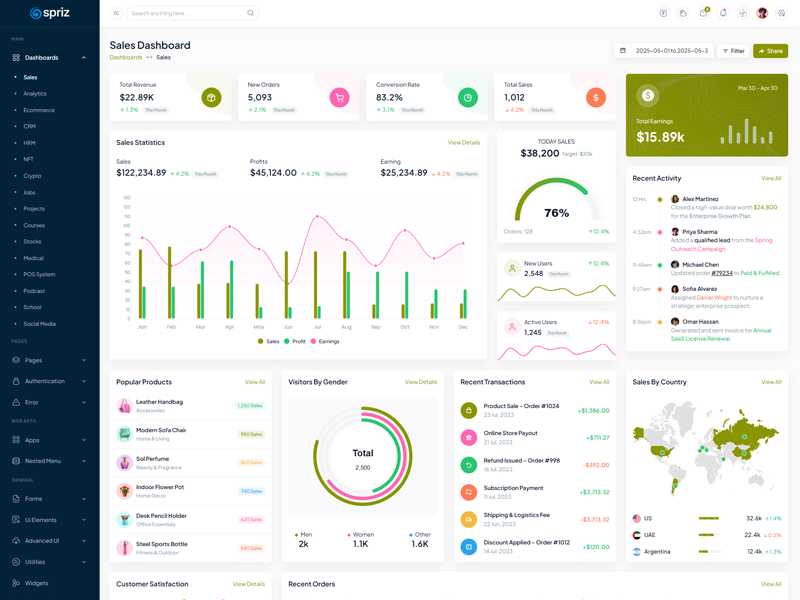This screenshot has height=600, width=800.
Task: Click the user profile avatar
Action: coord(762,13)
